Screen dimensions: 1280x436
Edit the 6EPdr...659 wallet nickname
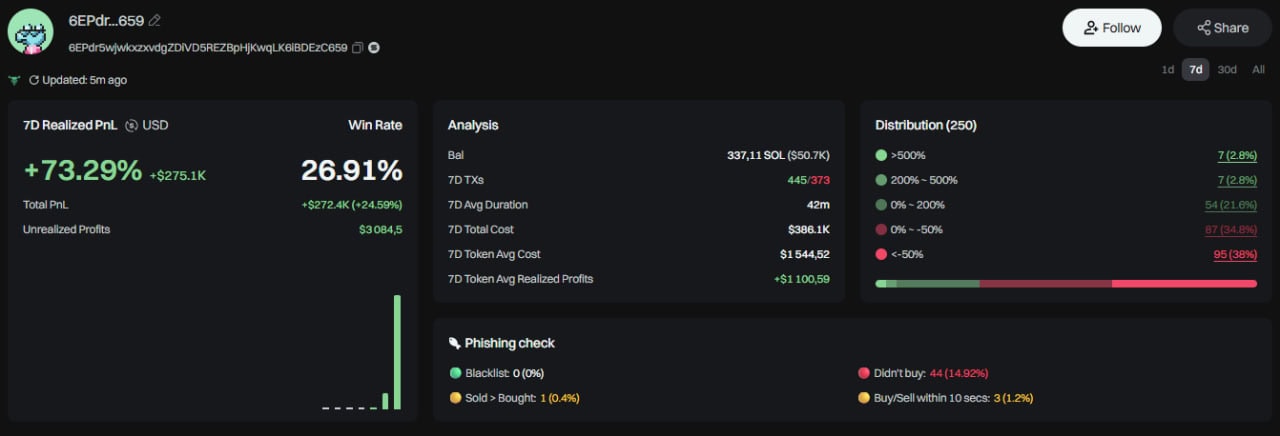(154, 21)
